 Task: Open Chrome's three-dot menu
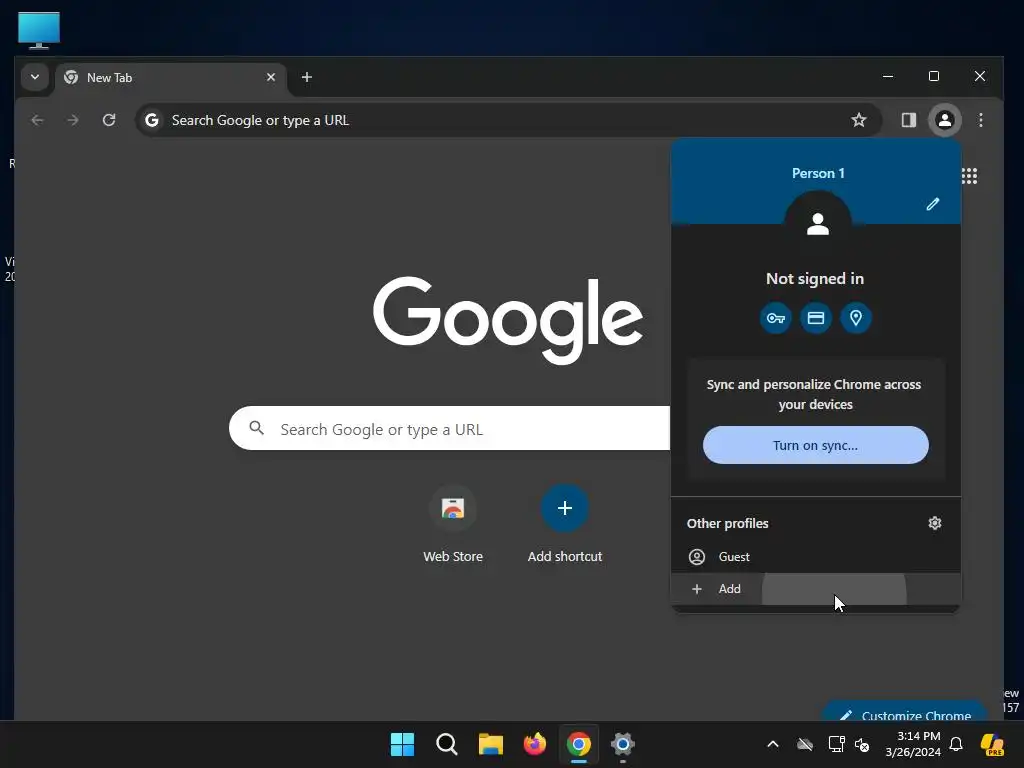coord(980,120)
